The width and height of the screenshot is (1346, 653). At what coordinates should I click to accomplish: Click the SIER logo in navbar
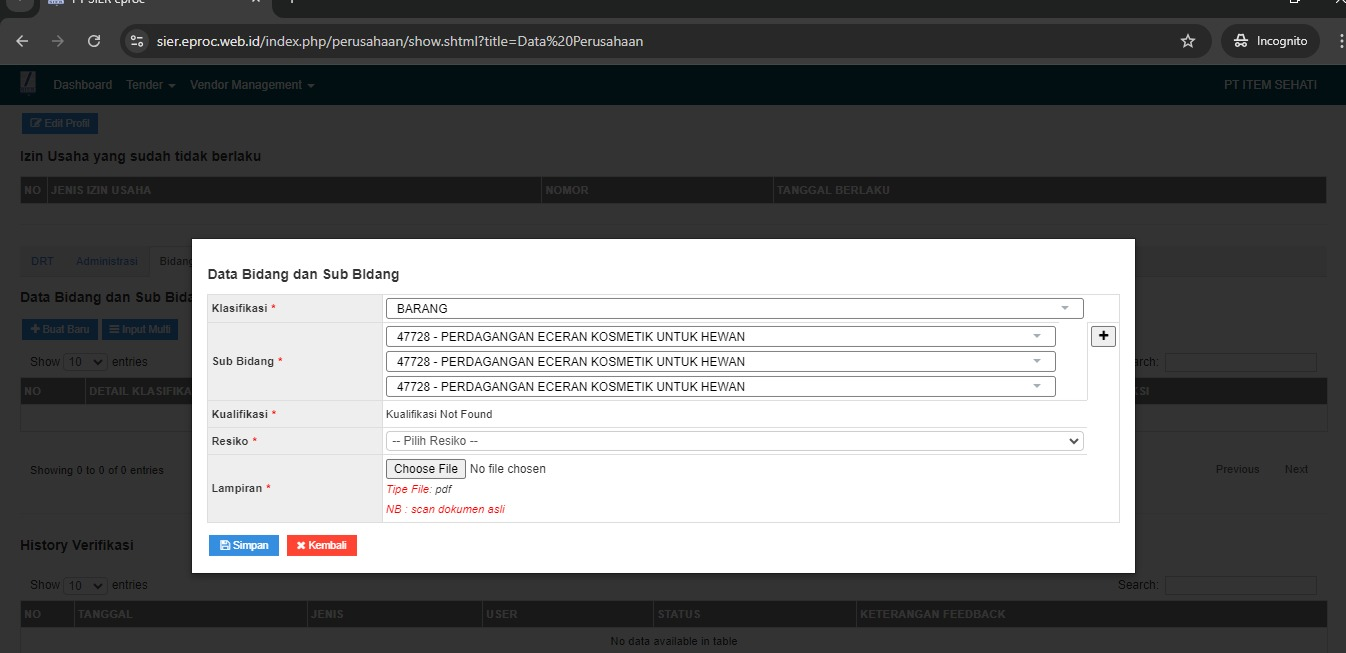(x=28, y=85)
